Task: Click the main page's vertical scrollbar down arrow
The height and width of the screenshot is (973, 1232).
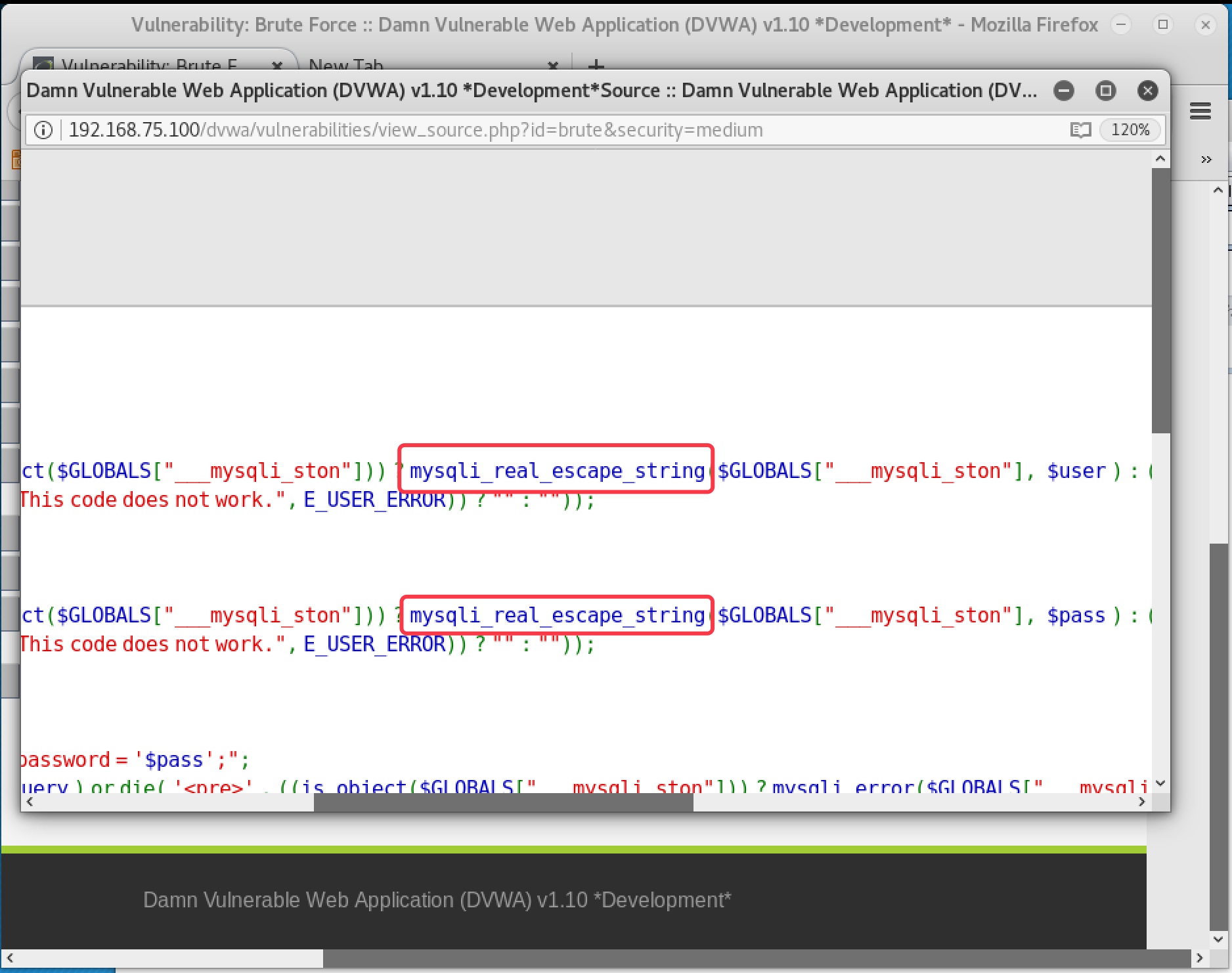Action: pyautogui.click(x=1218, y=940)
